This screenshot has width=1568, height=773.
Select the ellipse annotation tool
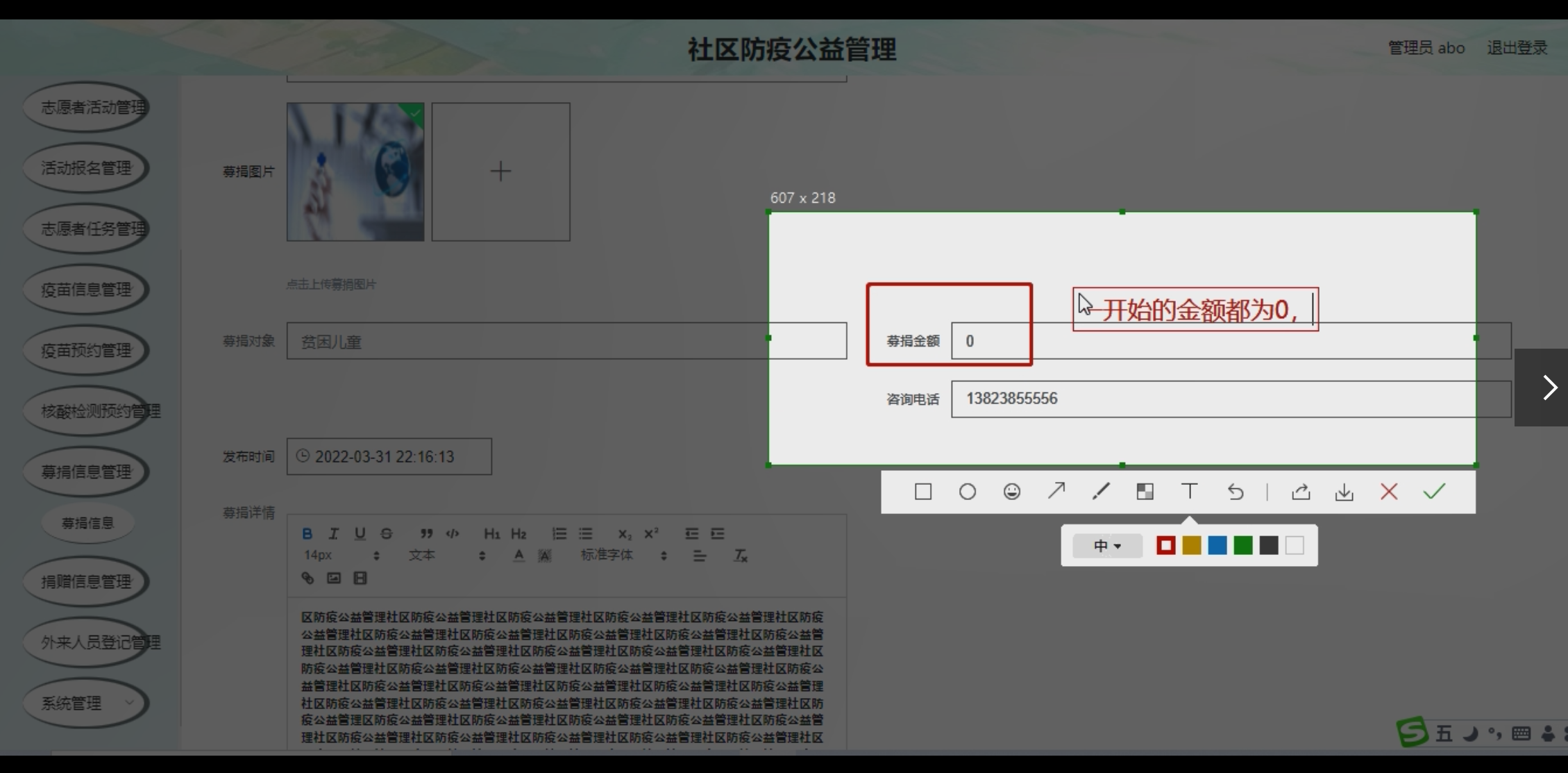[x=967, y=492]
